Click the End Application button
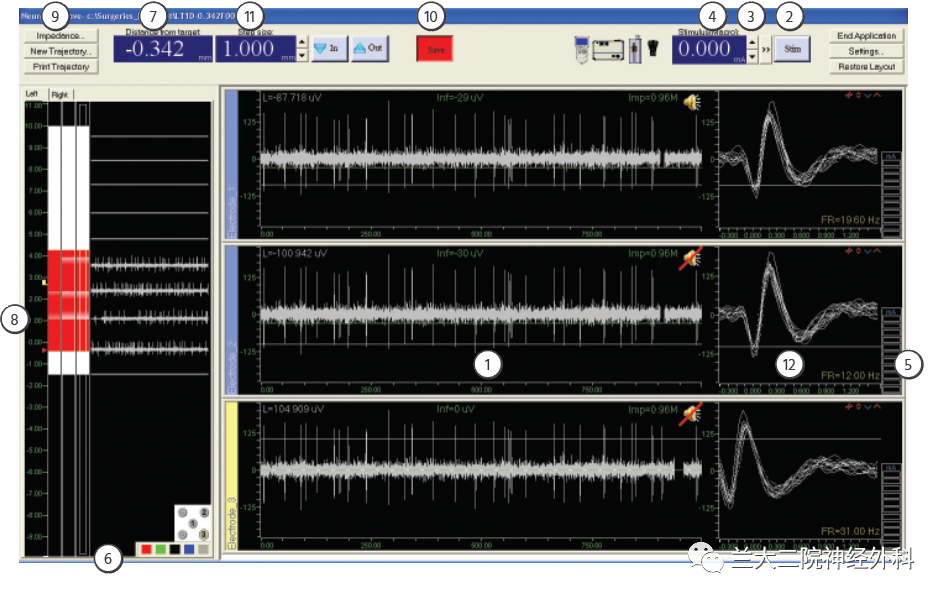 click(x=867, y=36)
